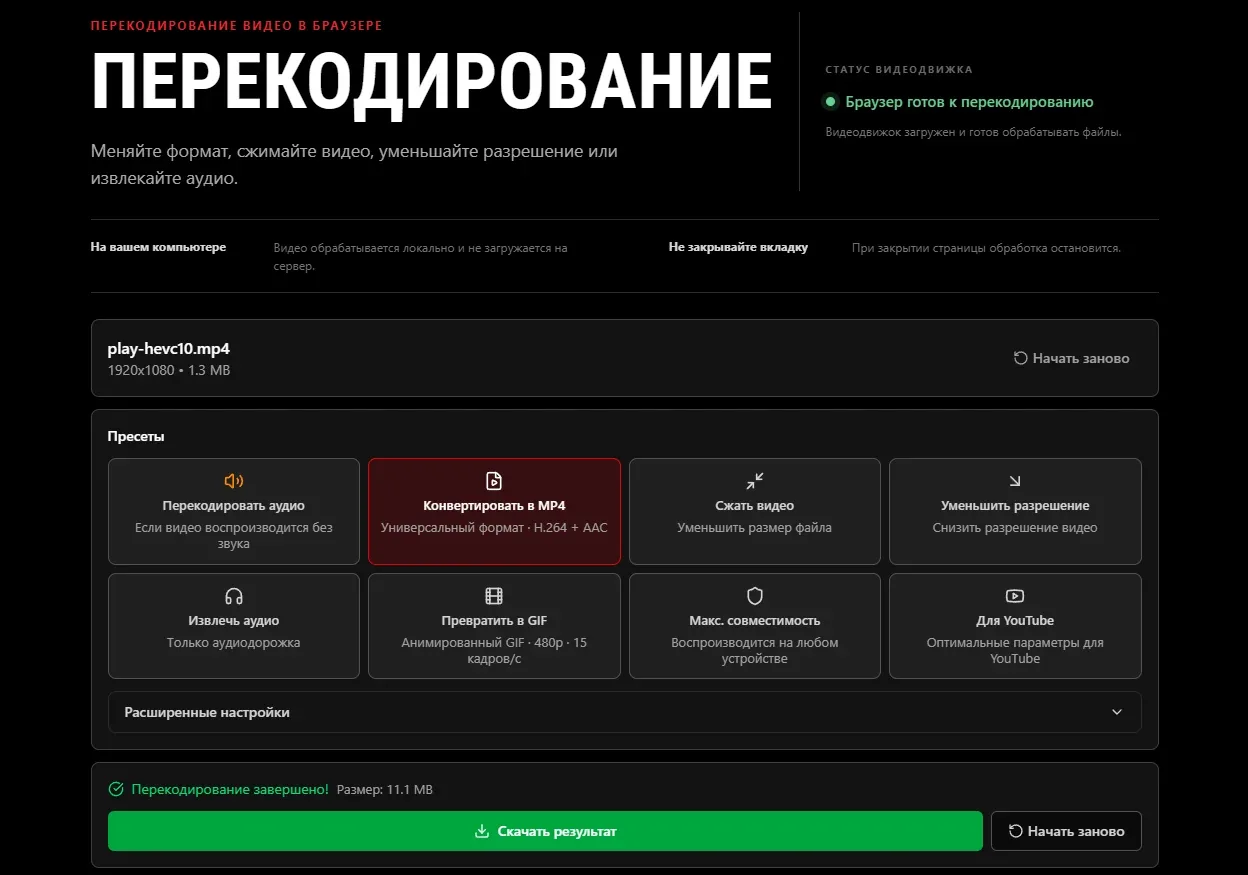Click the shield icon in Макс. совместимость preset
Viewport: 1248px width, 875px height.
click(755, 596)
